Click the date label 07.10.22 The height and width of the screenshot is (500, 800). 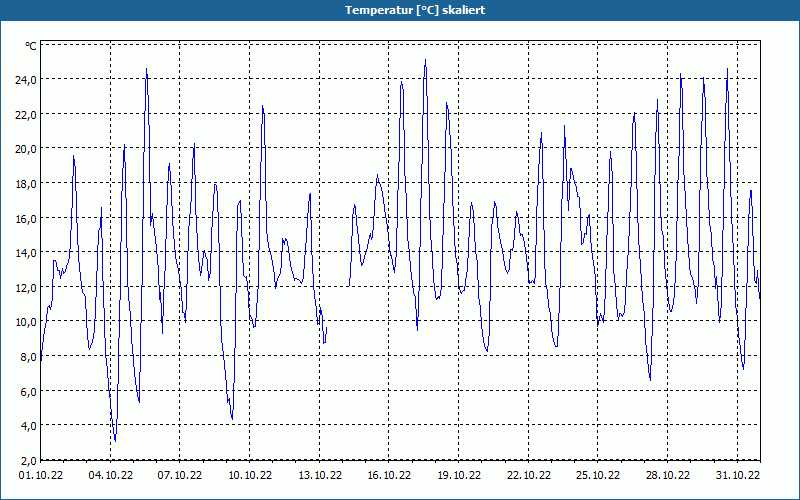[x=180, y=475]
